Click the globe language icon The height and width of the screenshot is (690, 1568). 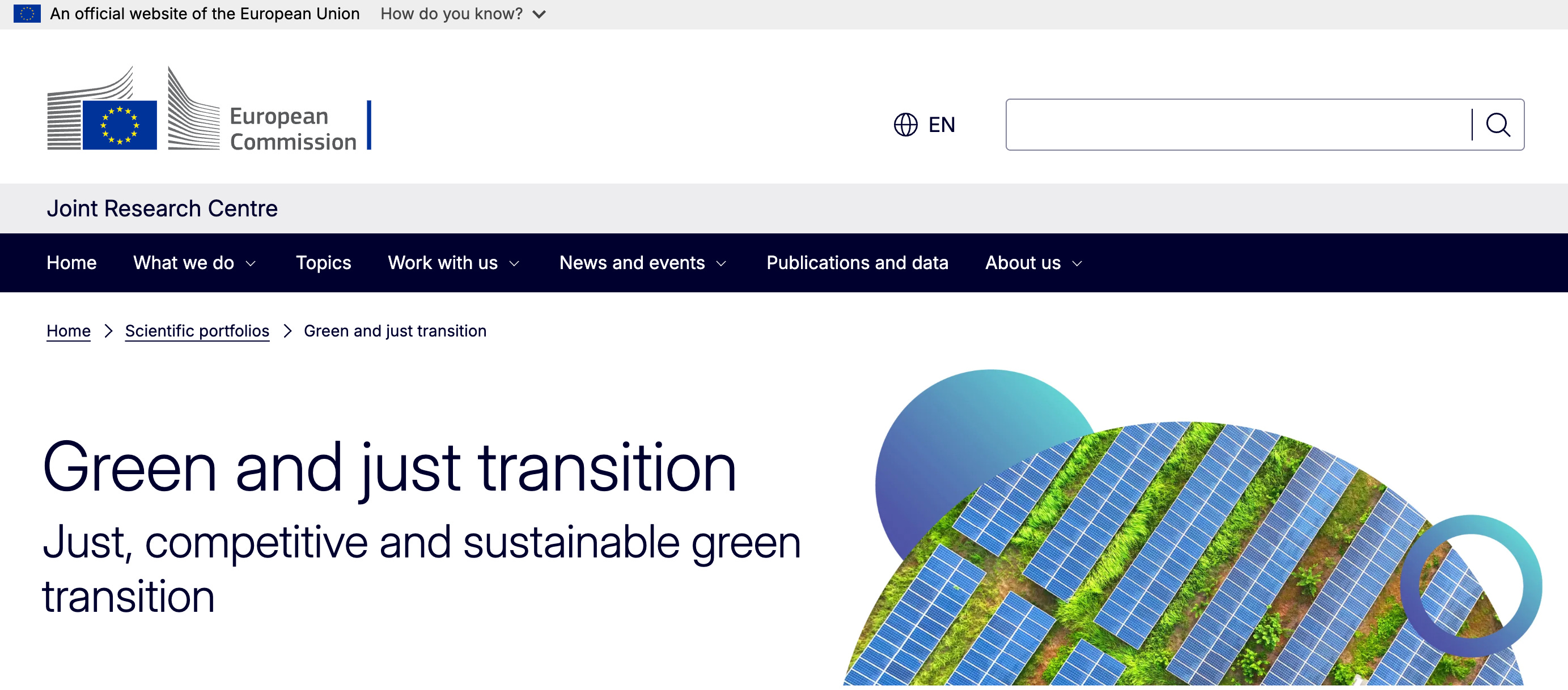[x=905, y=125]
